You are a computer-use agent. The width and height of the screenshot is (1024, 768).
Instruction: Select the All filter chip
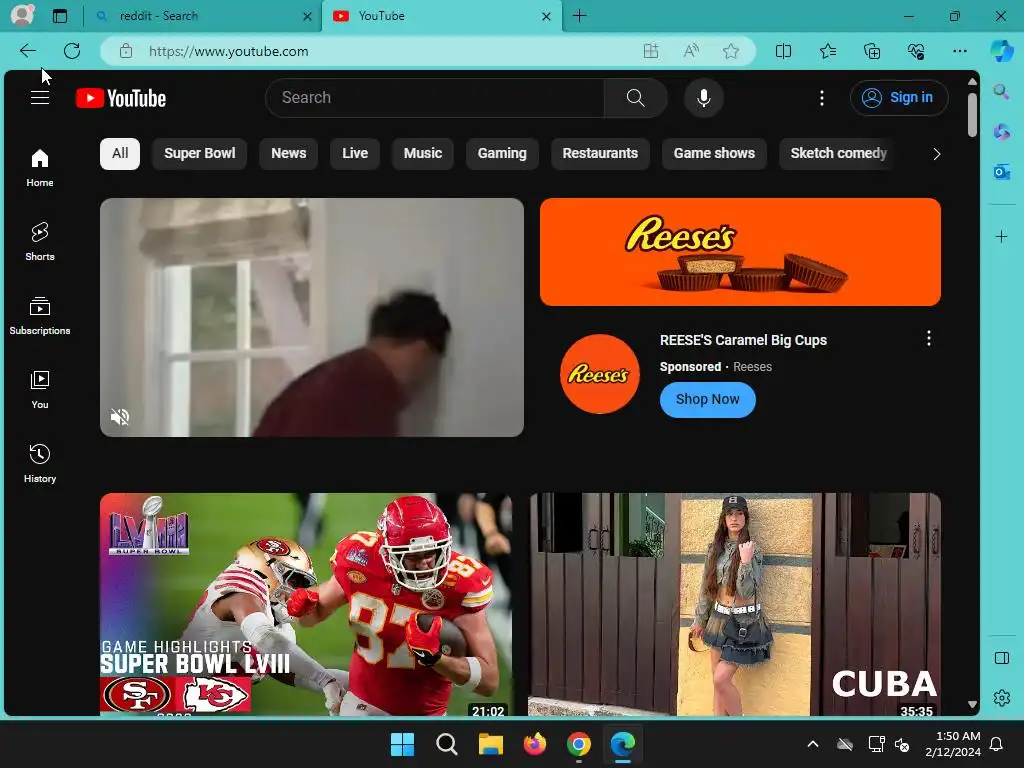tap(120, 153)
